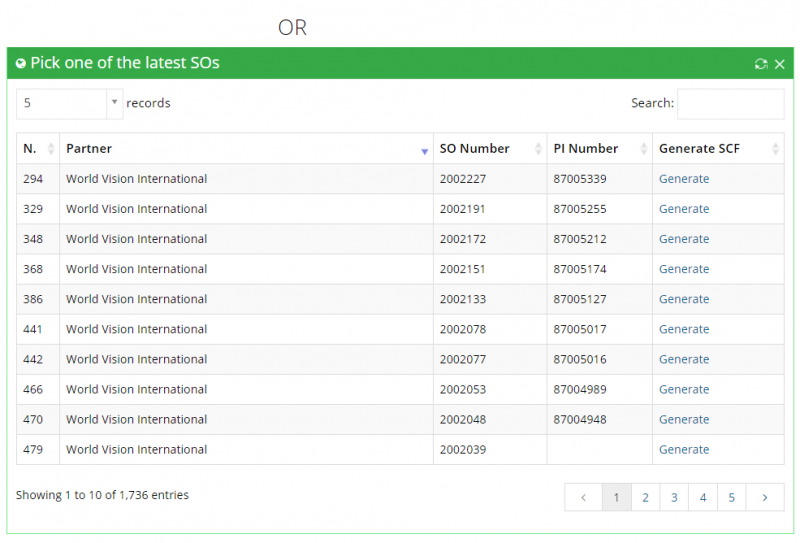Select row 441 World Vision International
800x543 pixels.
point(136,329)
